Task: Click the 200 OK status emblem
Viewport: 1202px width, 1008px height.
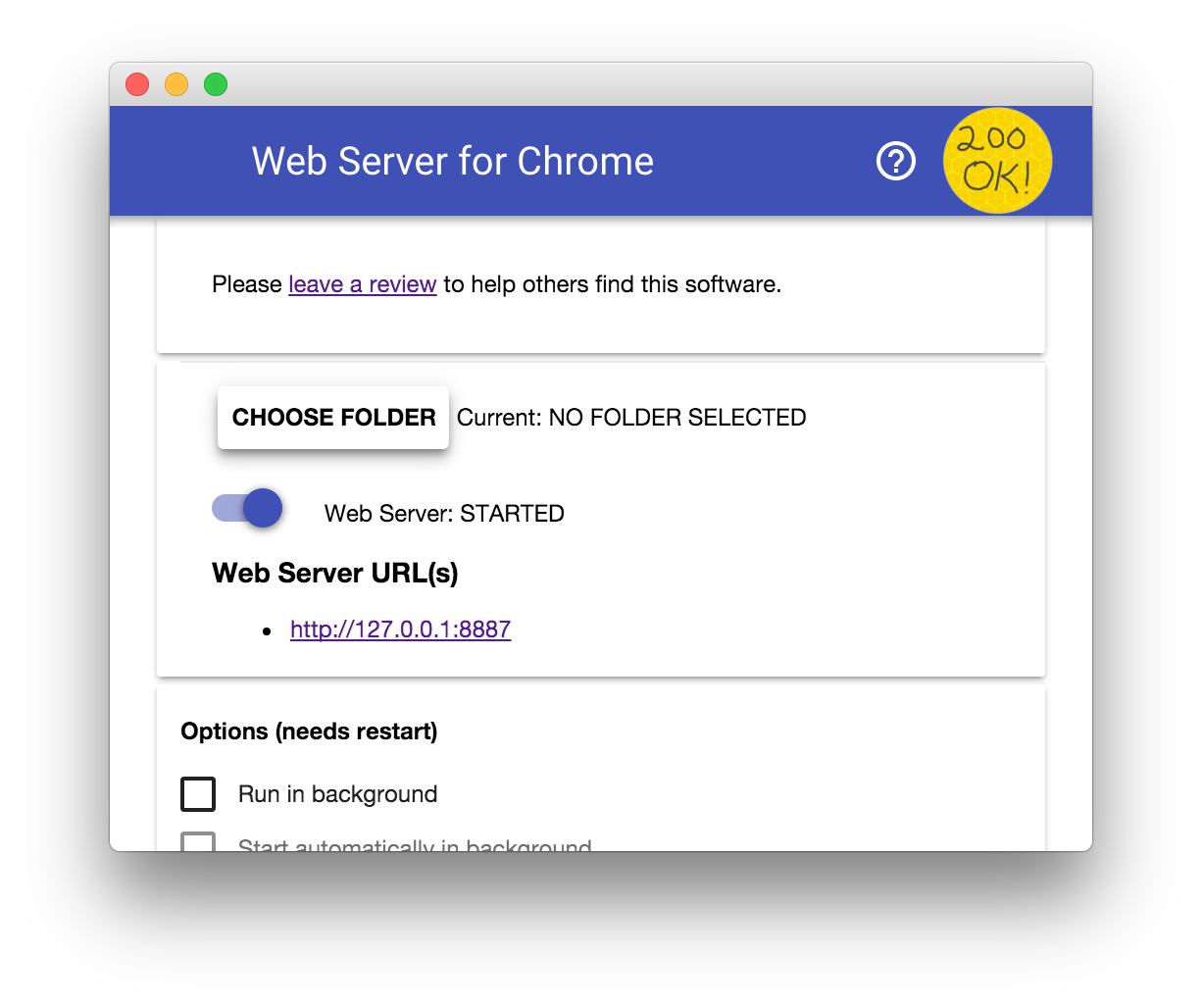Action: point(997,160)
